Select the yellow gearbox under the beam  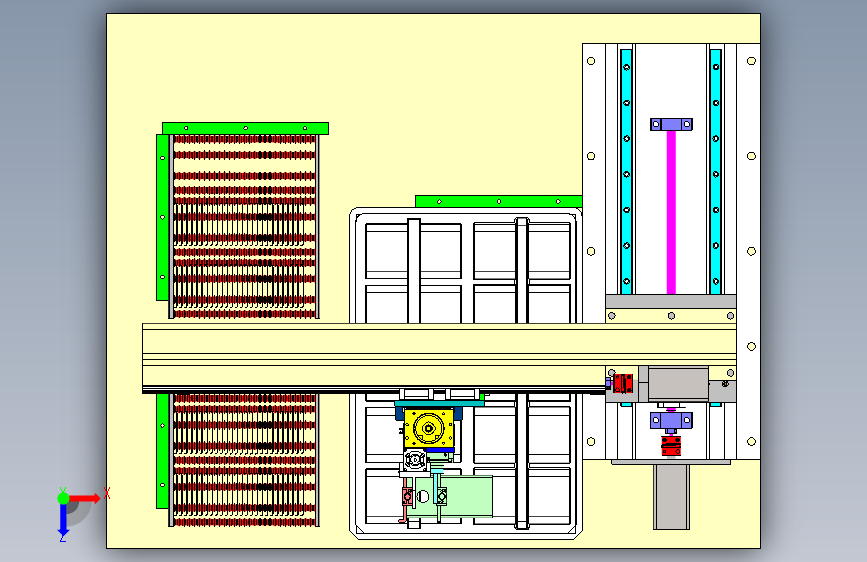[x=429, y=428]
